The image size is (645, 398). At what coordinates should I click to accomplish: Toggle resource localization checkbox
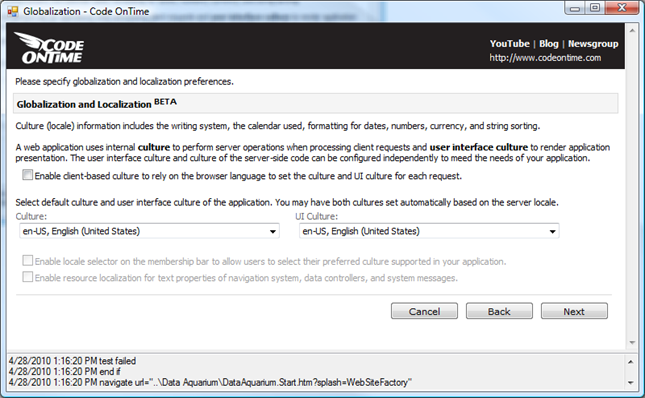point(27,277)
